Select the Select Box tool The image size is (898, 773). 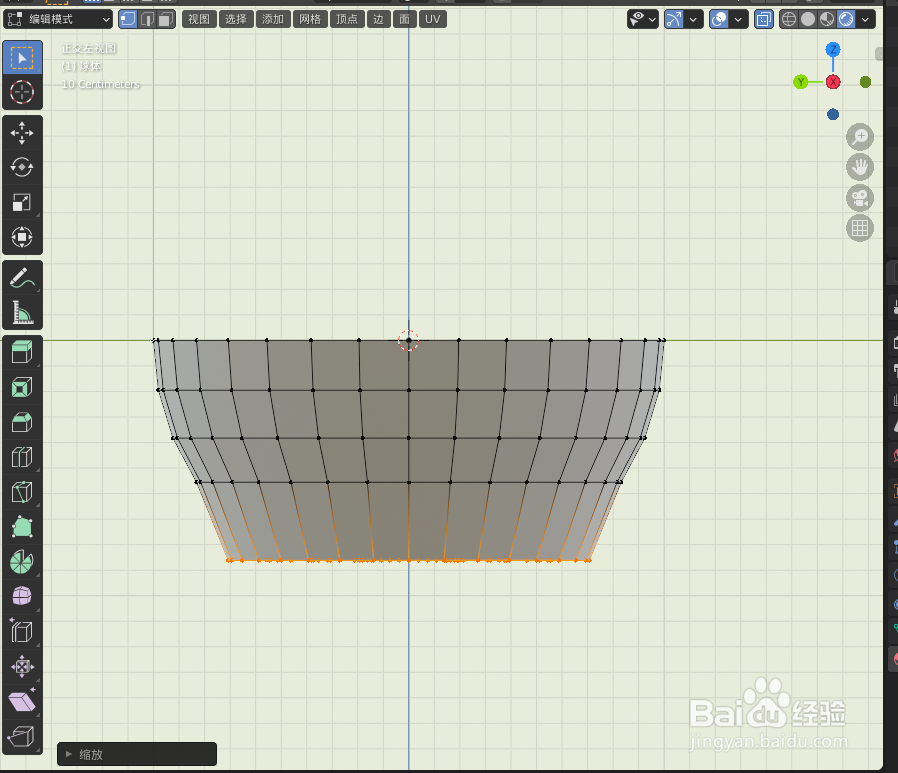click(x=22, y=57)
